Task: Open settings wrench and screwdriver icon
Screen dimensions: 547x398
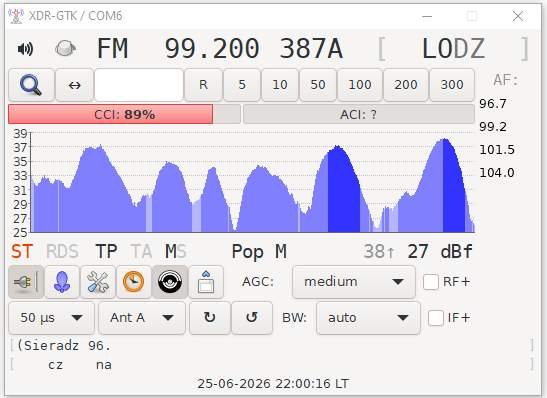Action: (98, 281)
